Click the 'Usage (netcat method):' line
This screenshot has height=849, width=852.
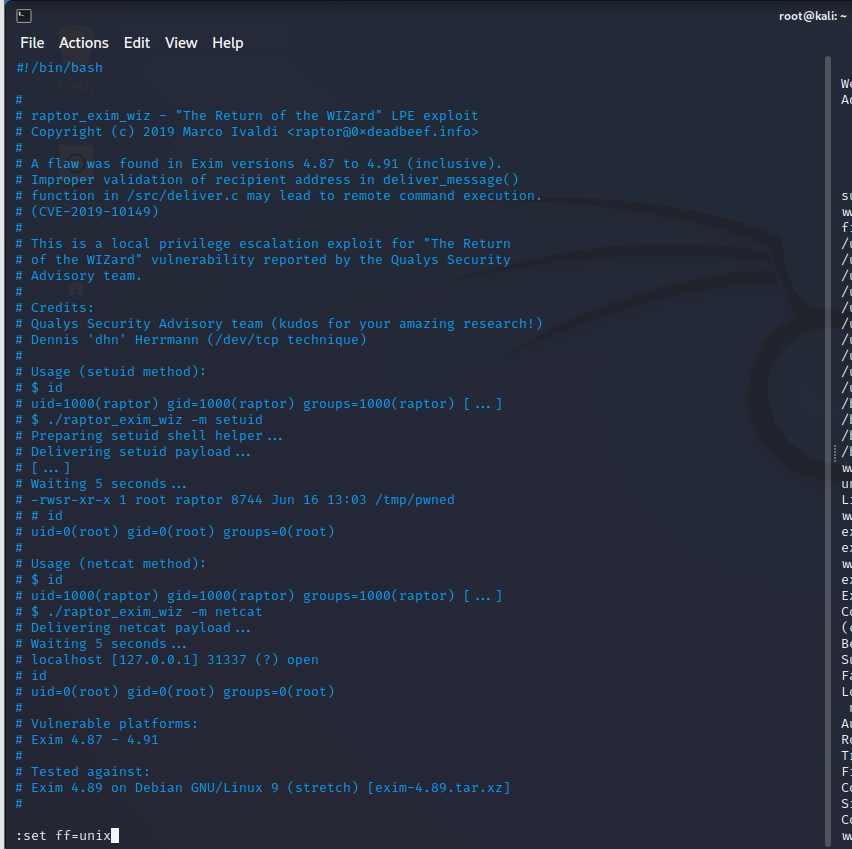[111, 564]
